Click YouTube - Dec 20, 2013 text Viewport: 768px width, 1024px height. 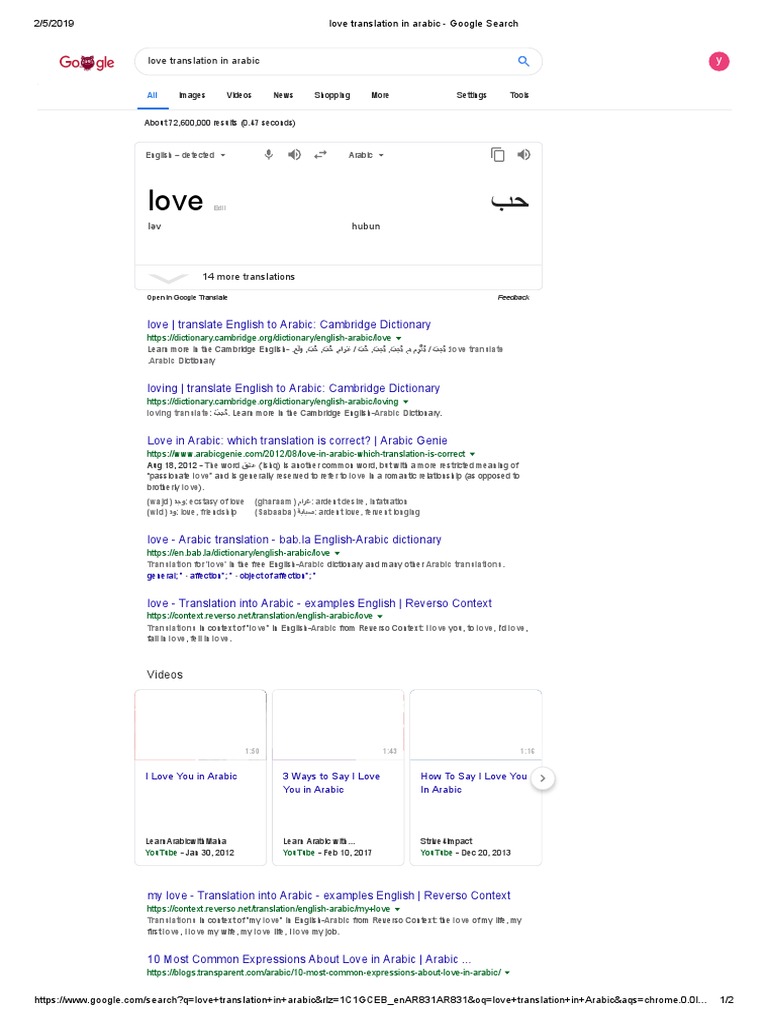[466, 853]
